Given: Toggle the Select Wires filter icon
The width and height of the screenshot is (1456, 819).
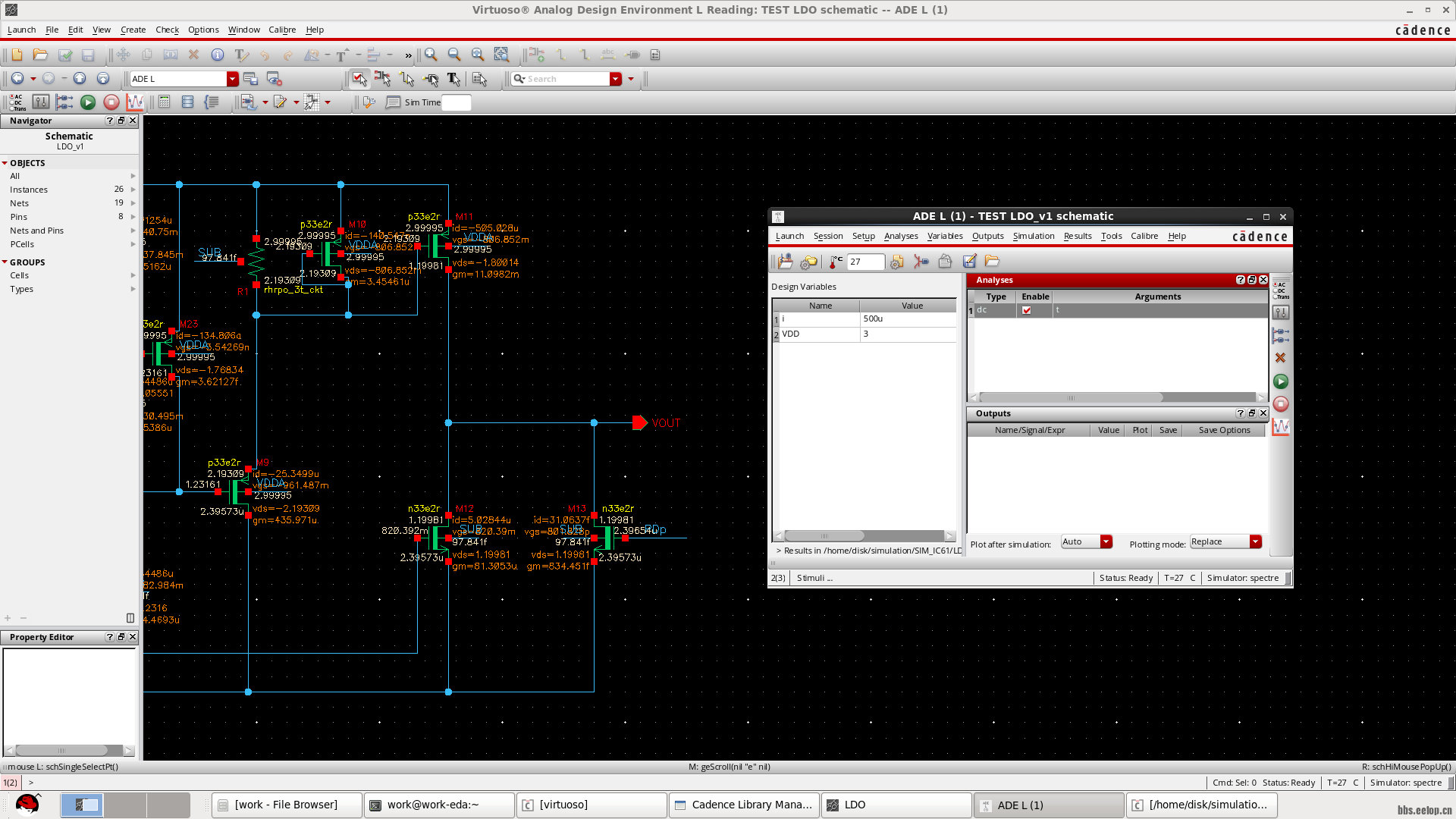Looking at the screenshot, I should coord(406,79).
